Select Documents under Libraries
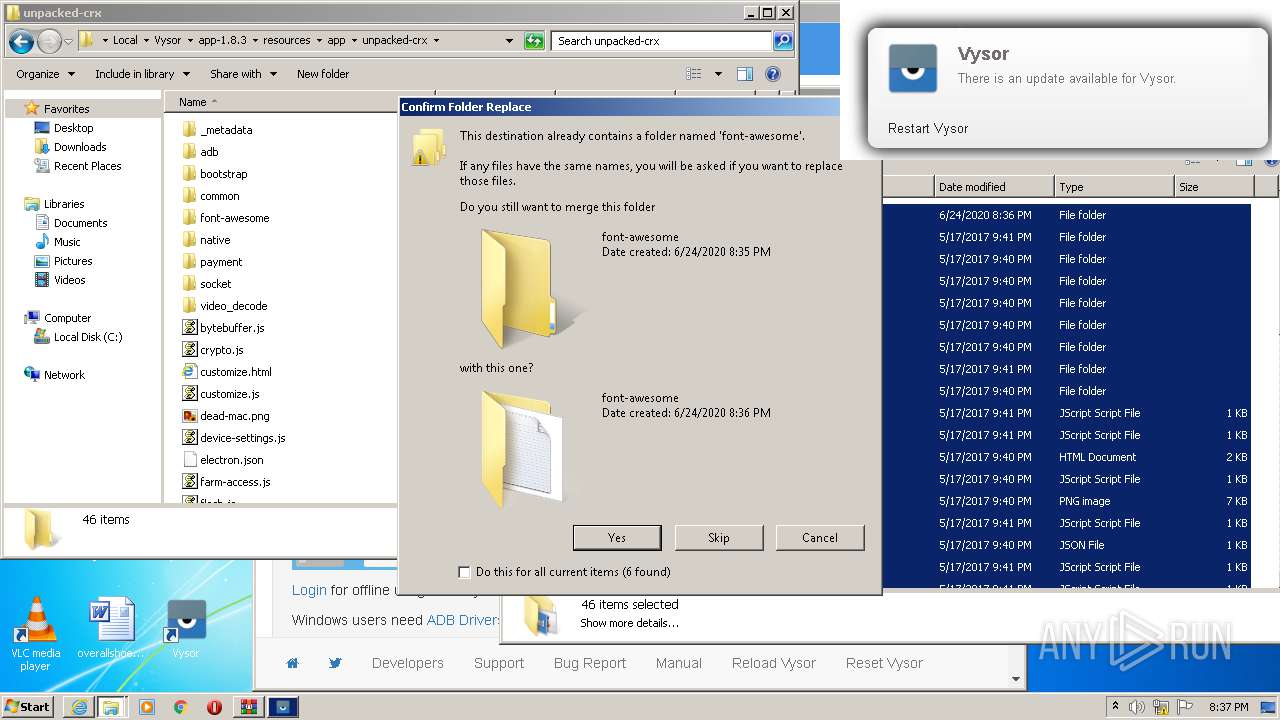 (81, 223)
